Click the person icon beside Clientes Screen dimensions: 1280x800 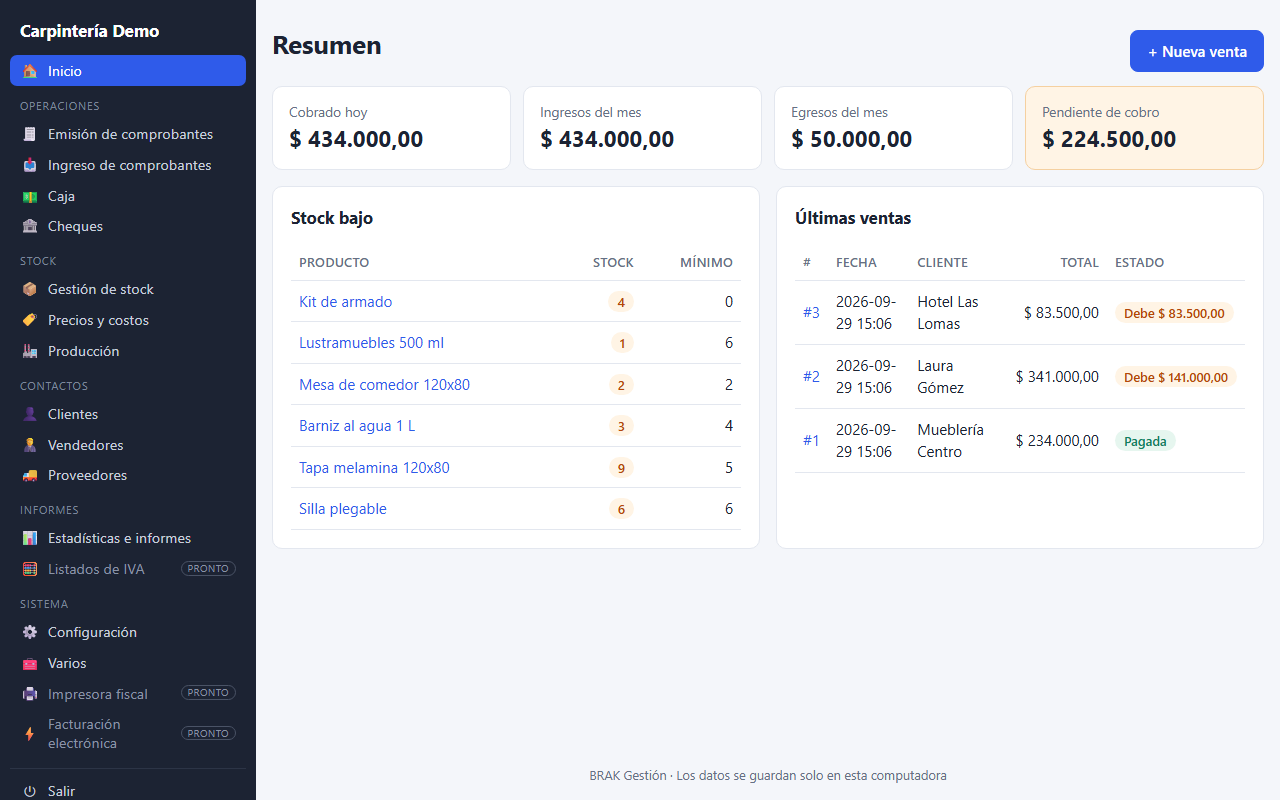click(30, 414)
